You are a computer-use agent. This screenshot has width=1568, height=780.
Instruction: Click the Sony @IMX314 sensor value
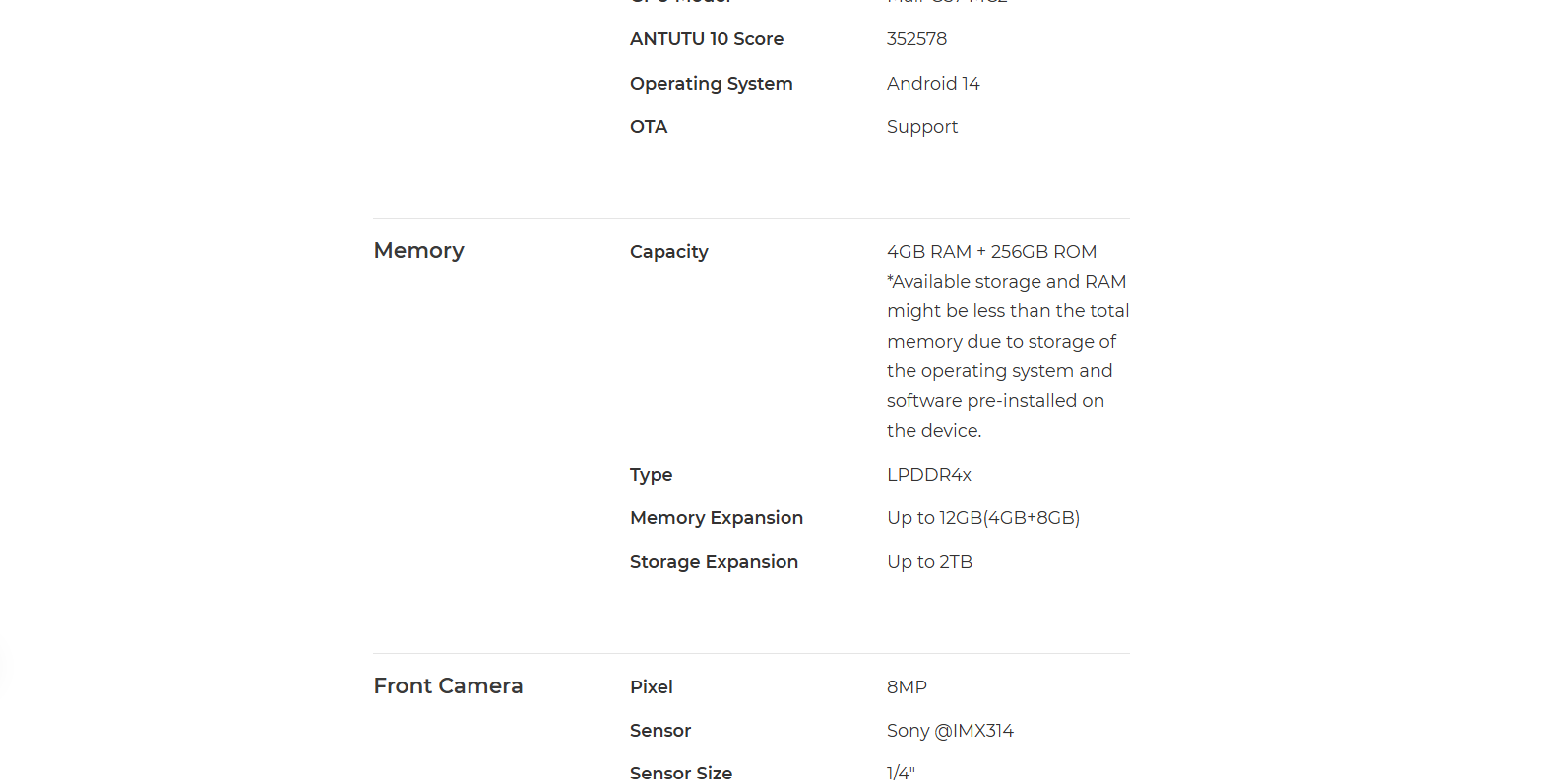[950, 731]
